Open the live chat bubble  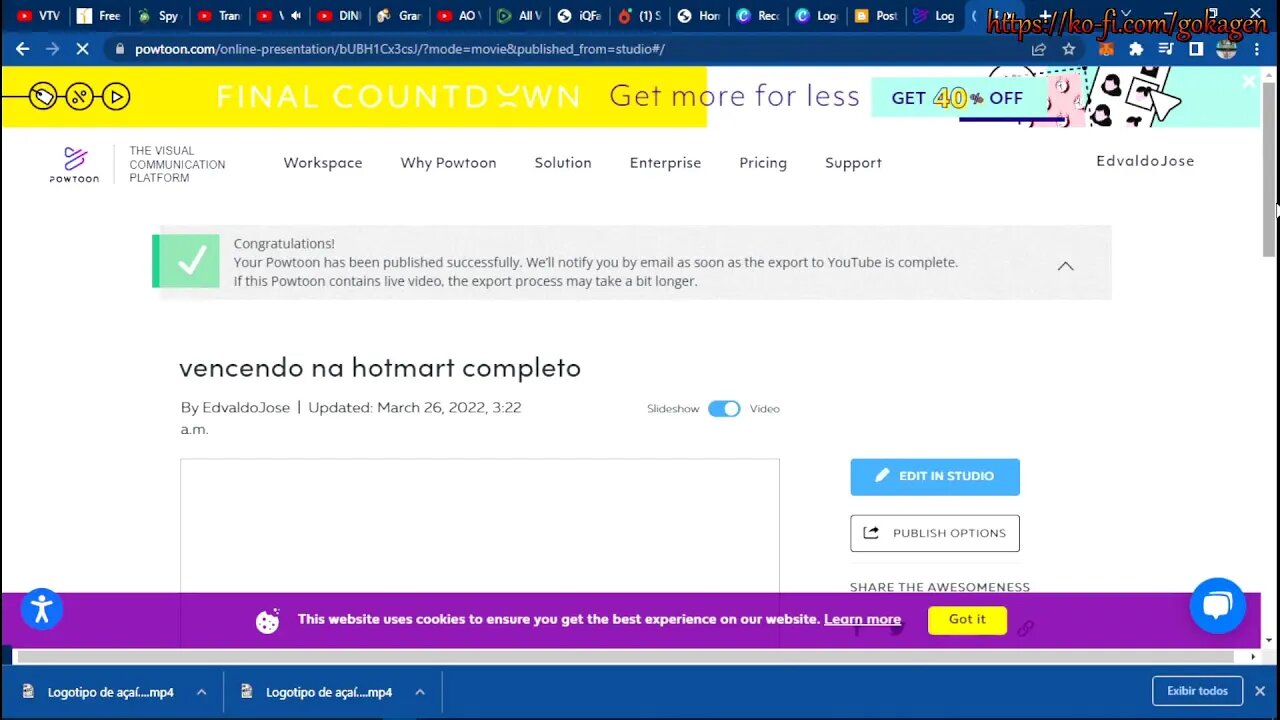(x=1217, y=605)
